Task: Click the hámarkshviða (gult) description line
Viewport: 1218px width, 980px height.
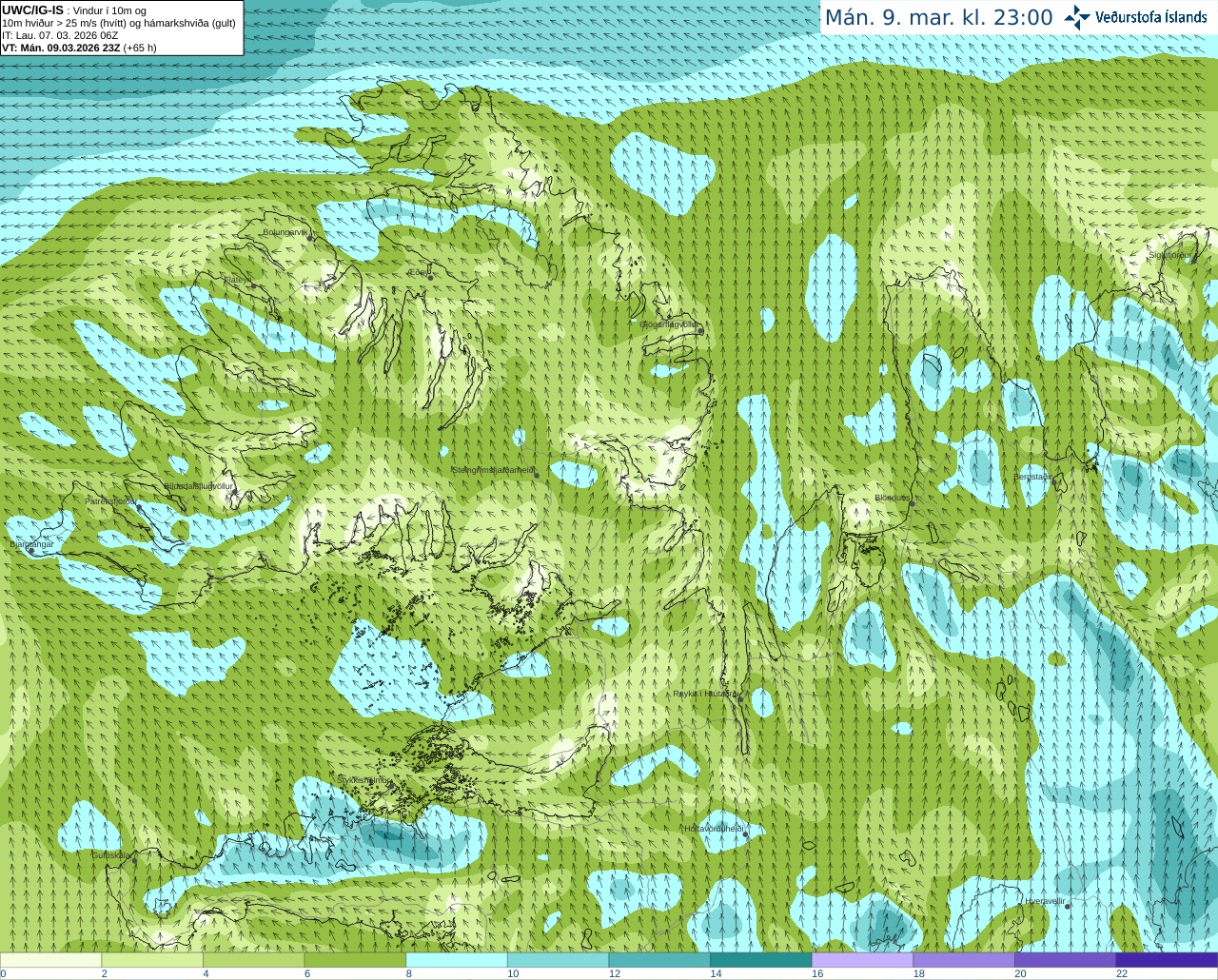Action: 119,23
